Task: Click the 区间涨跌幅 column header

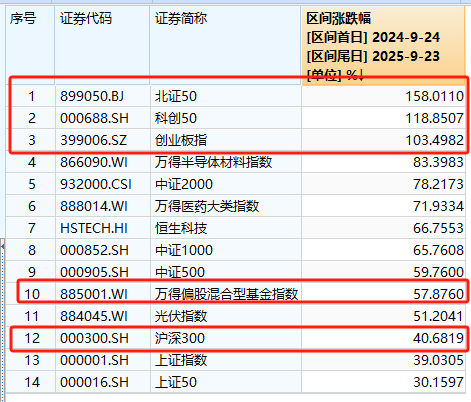Action: (339, 19)
